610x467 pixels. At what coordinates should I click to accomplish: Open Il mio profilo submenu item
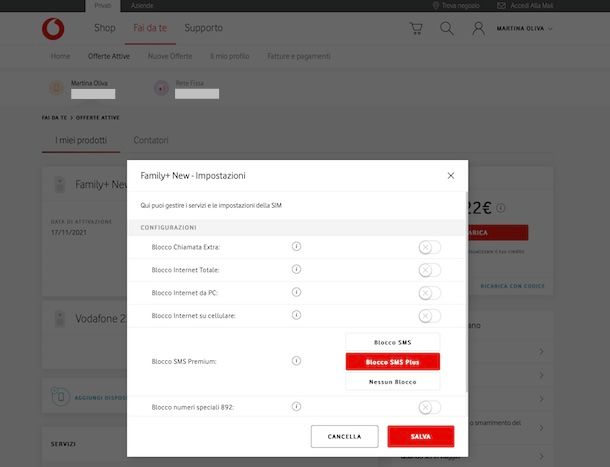(230, 56)
